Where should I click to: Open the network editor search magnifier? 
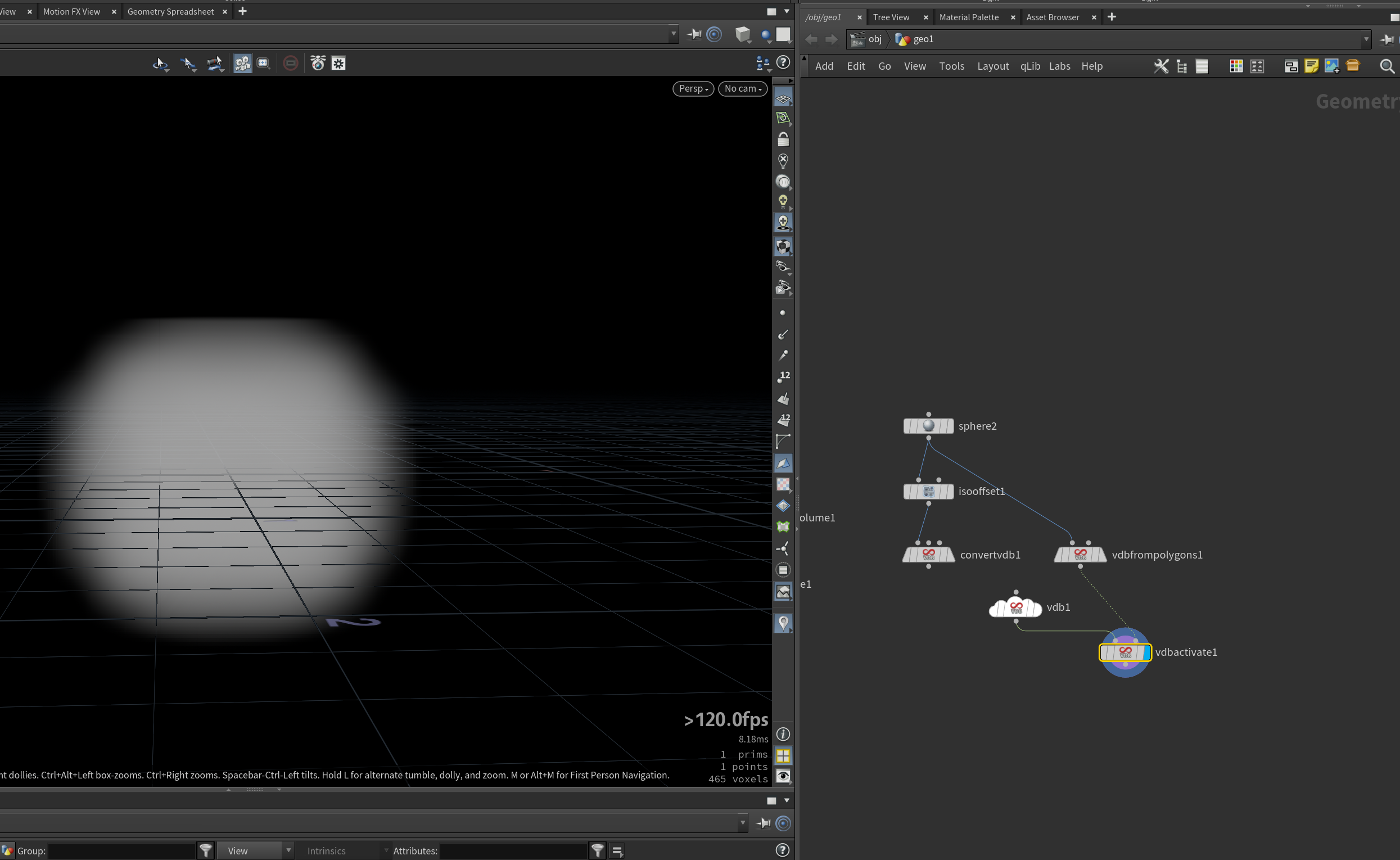1387,66
